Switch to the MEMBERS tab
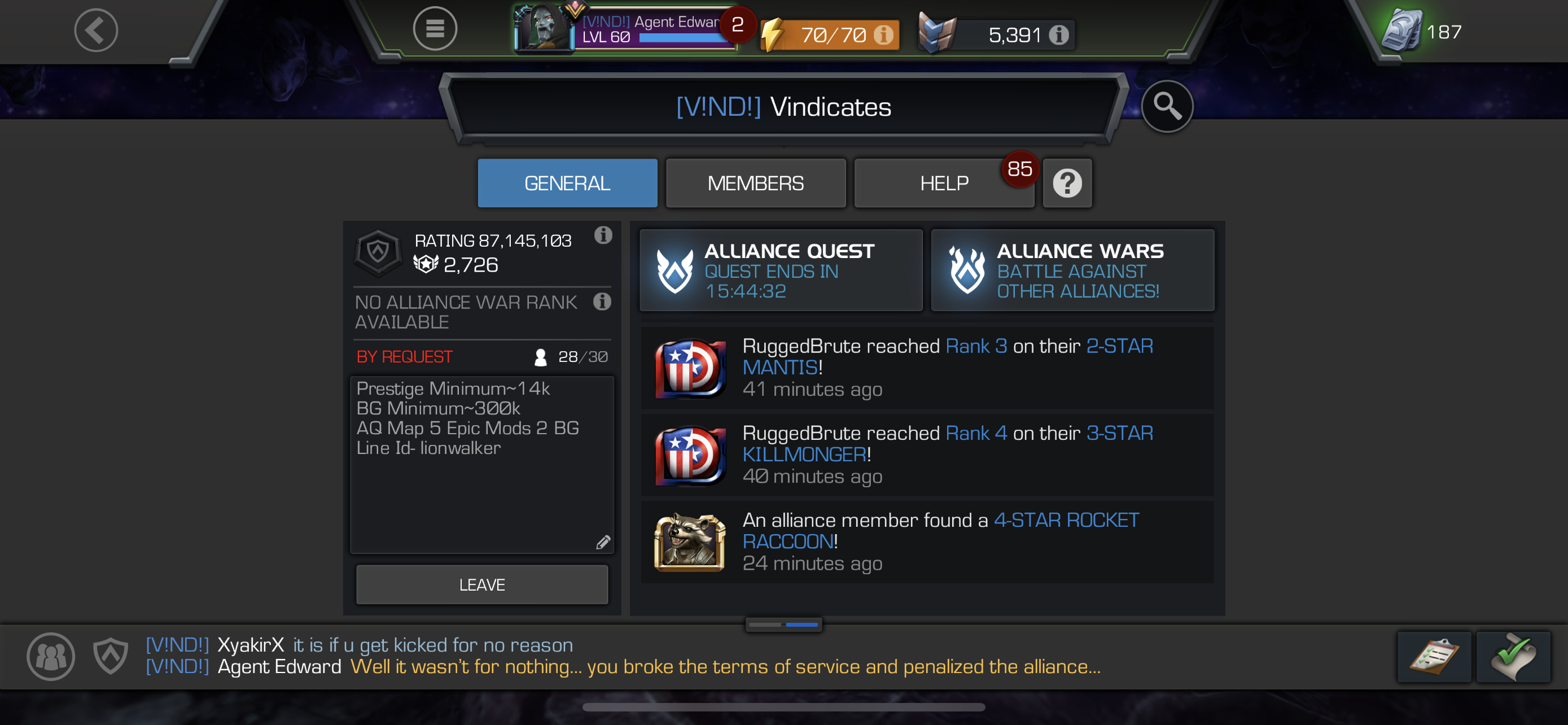Screen dimensions: 1568x725 [755, 184]
